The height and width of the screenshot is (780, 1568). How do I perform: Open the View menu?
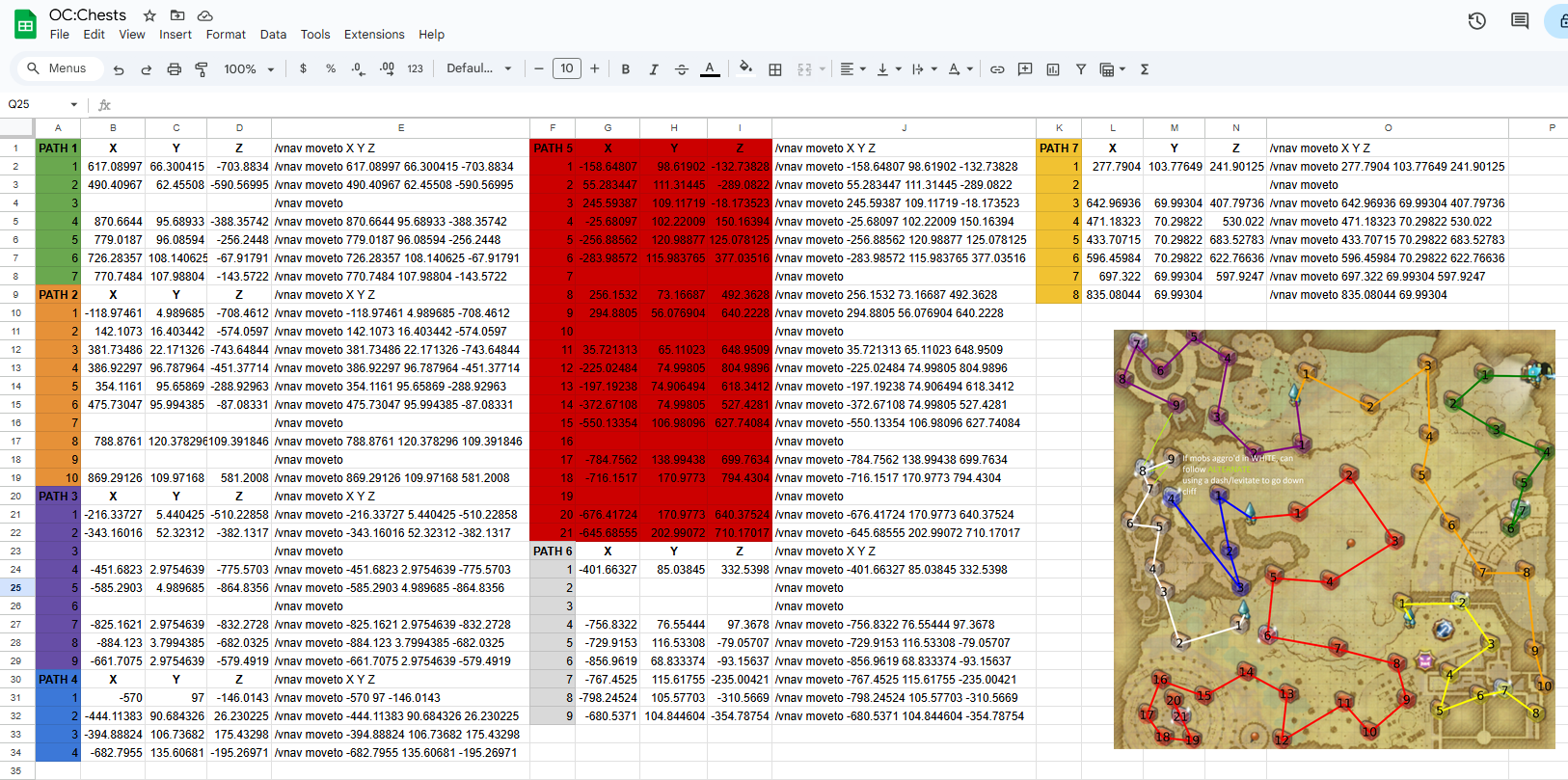[132, 35]
